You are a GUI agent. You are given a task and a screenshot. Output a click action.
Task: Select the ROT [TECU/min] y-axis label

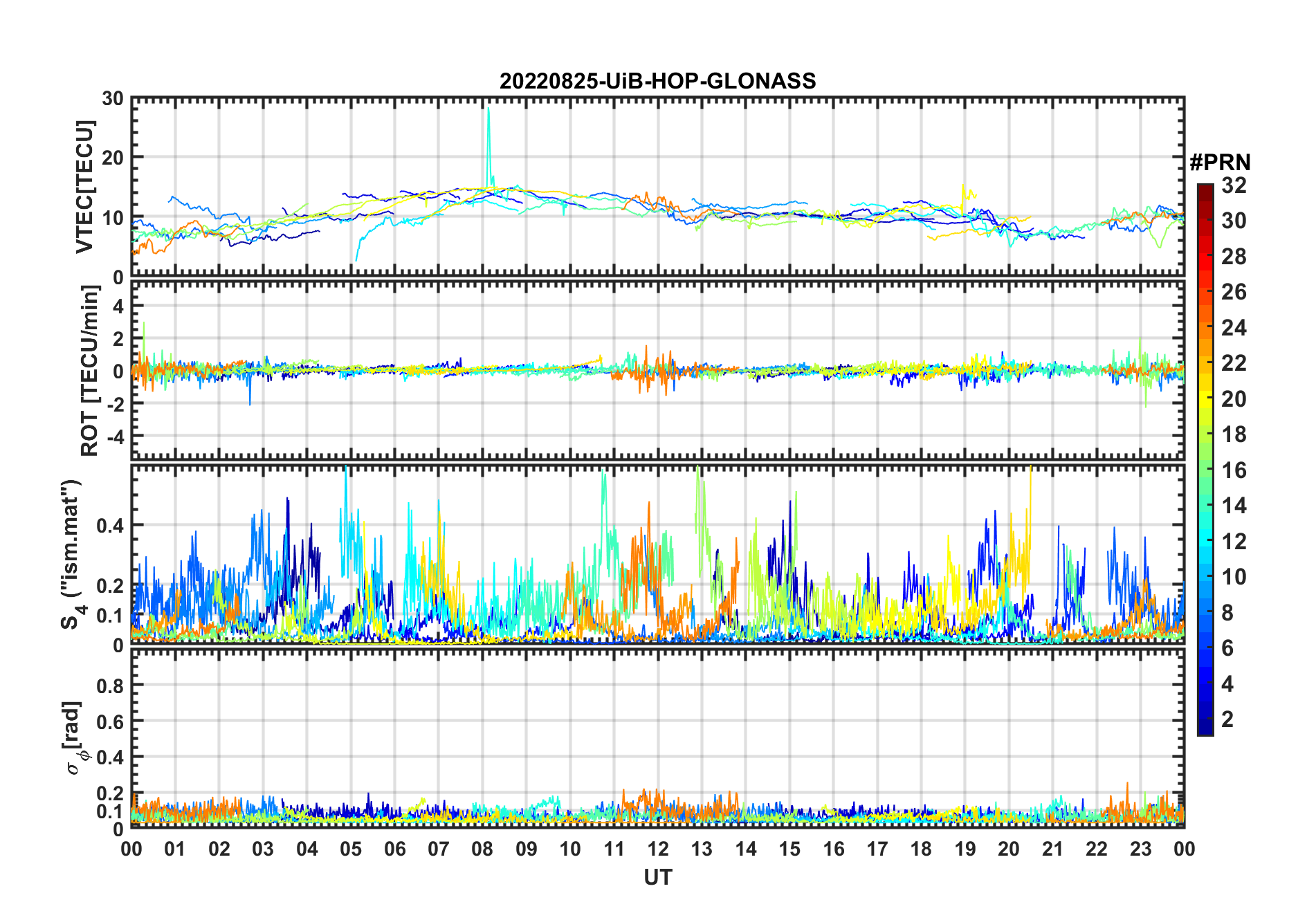[x=89, y=371]
